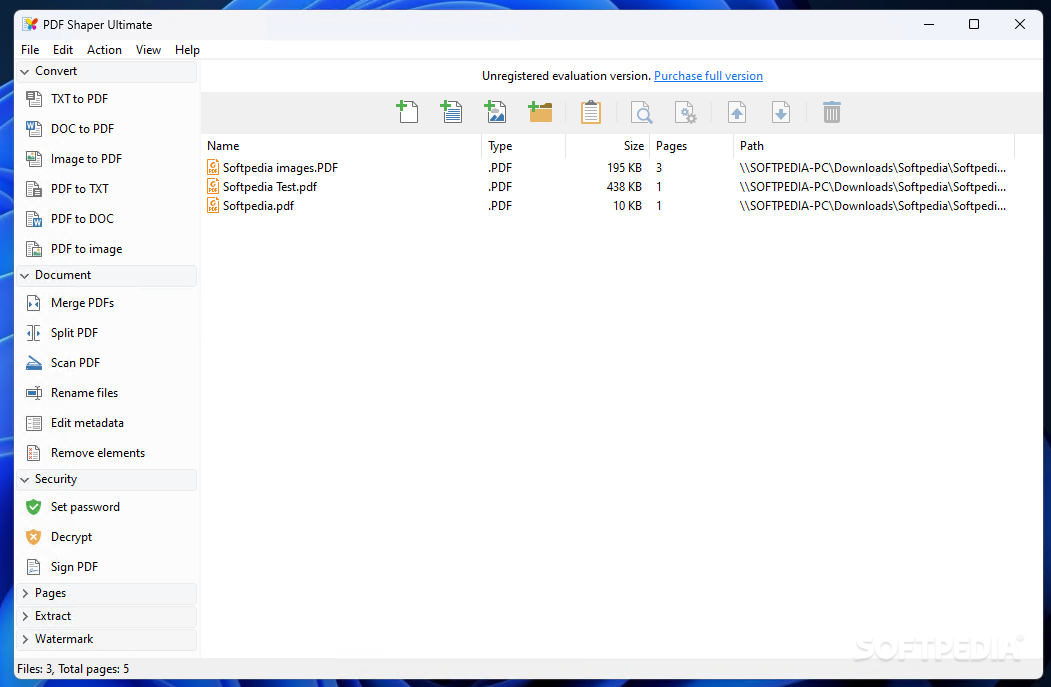Open the View menu

148,50
